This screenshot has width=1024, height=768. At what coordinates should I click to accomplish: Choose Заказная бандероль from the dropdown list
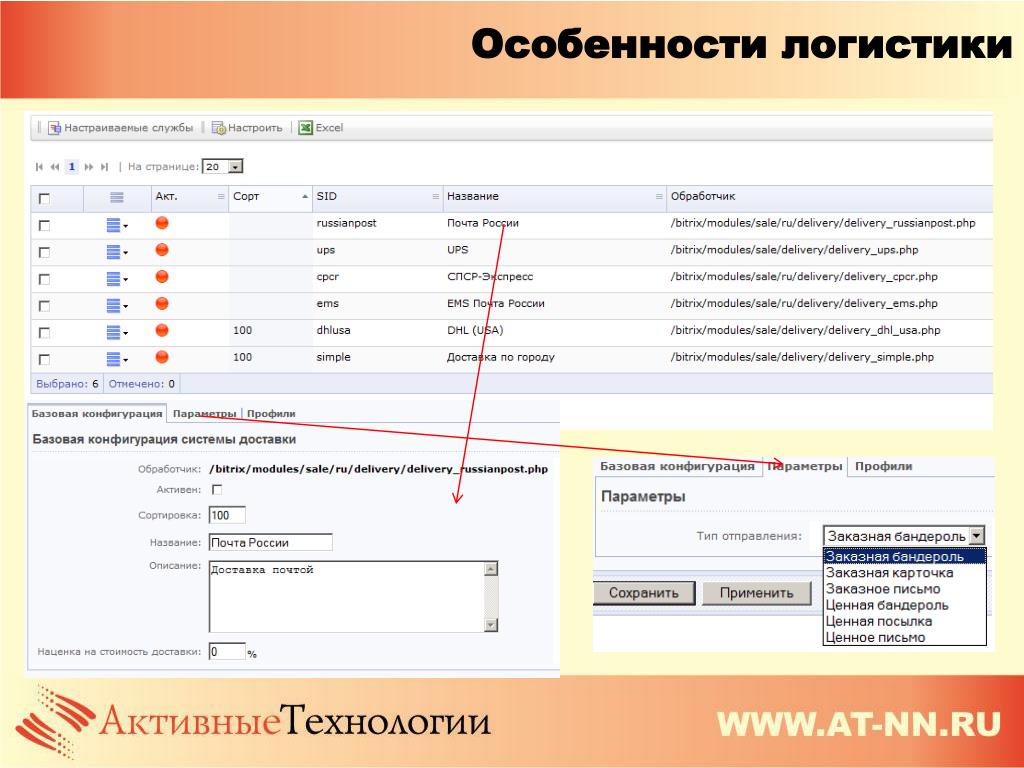click(904, 557)
